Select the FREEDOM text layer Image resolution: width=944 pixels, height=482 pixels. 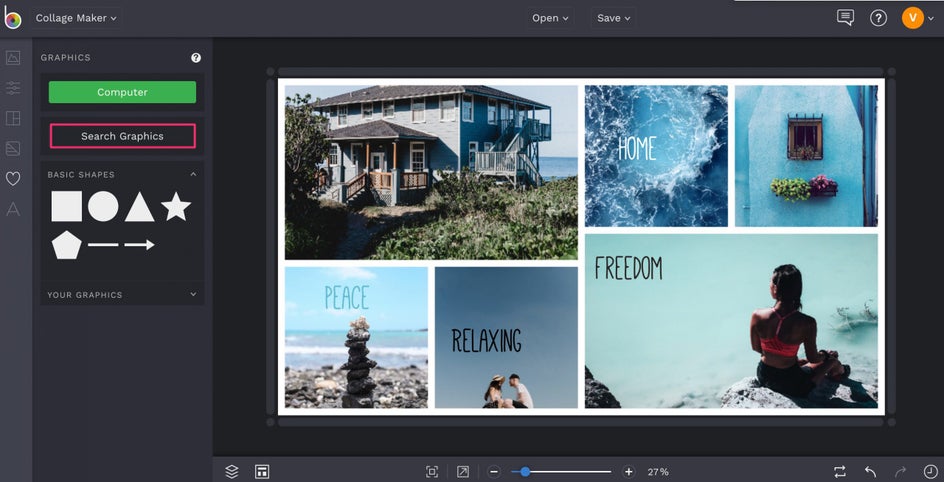629,268
